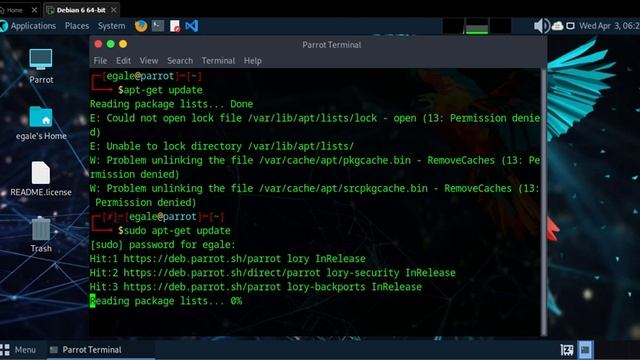Open the System menu
Screen dimensions: 640x360
click(x=111, y=26)
